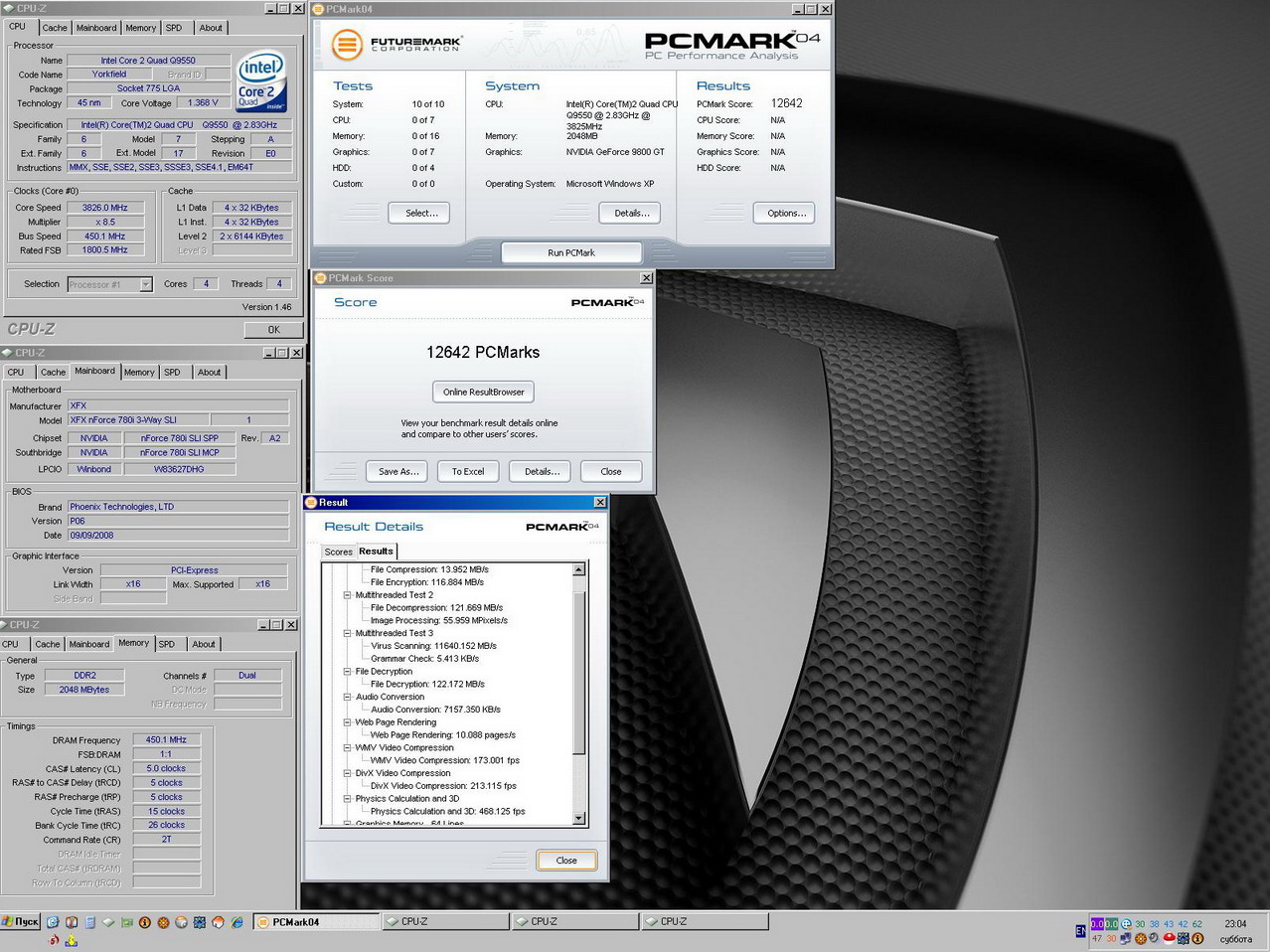Switch to the Scores tab in Result Details
The height and width of the screenshot is (952, 1270).
(x=338, y=553)
